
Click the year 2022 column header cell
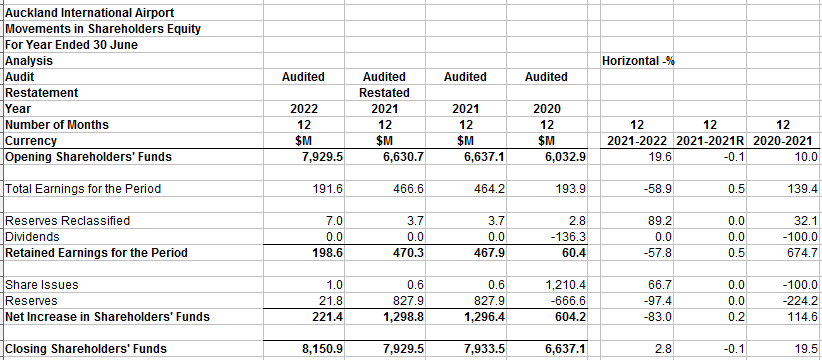click(304, 109)
